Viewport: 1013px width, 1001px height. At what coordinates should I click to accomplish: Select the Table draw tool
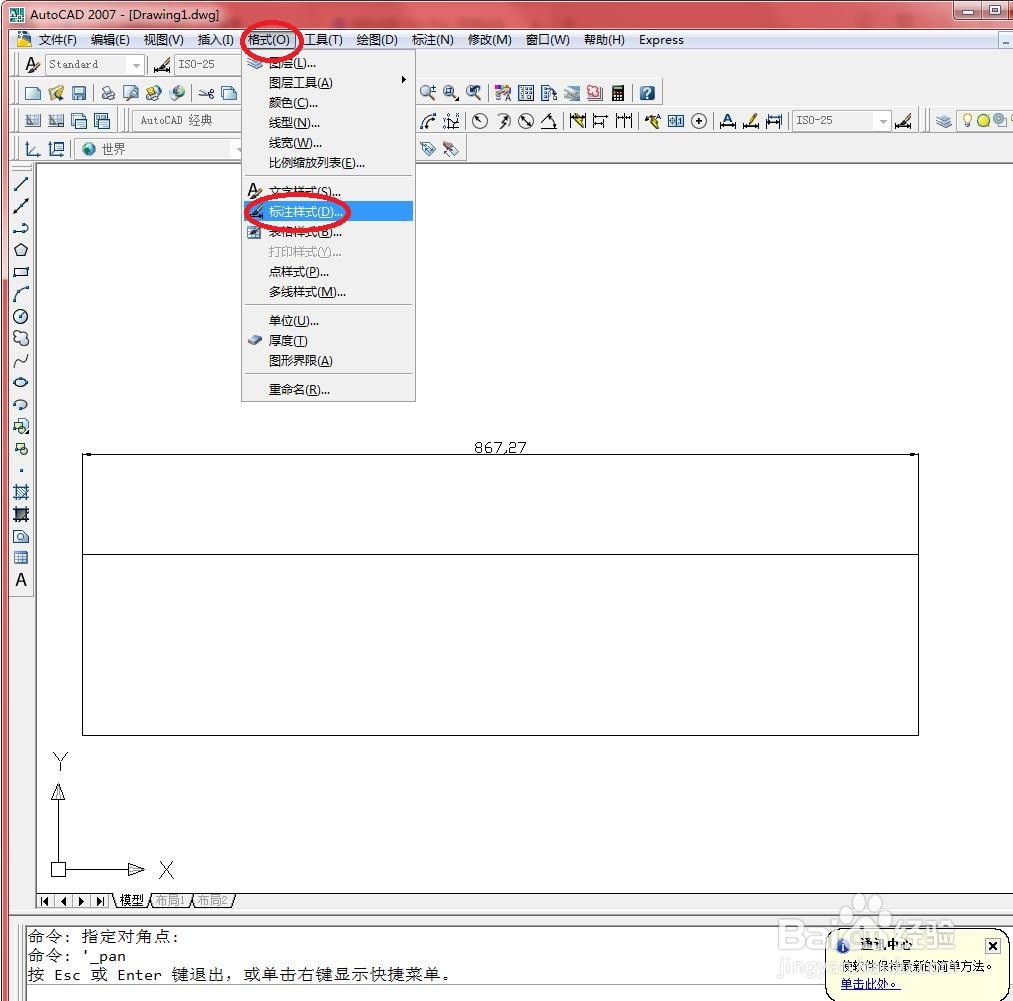point(21,558)
